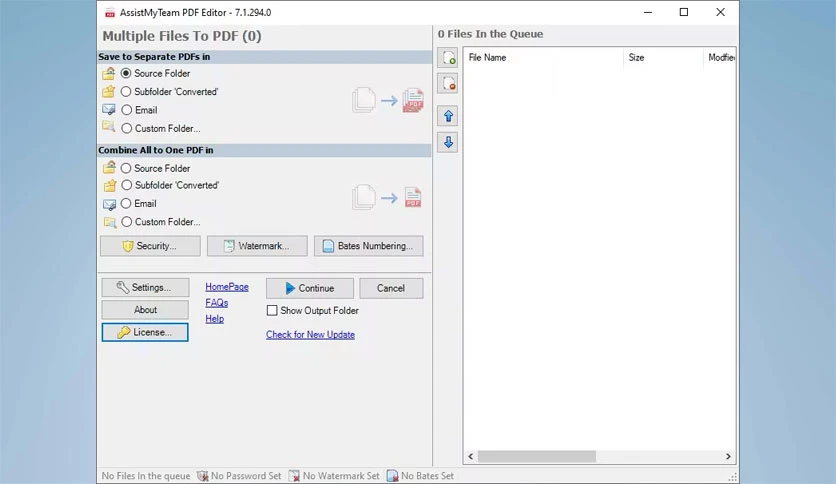Screen dimensions: 836x484
Task: Select Source Folder under Combine All to One PDF
Action: (x=126, y=168)
